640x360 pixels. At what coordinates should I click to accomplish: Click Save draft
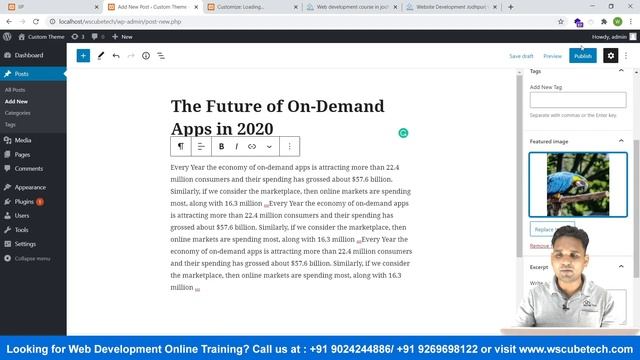click(x=521, y=56)
